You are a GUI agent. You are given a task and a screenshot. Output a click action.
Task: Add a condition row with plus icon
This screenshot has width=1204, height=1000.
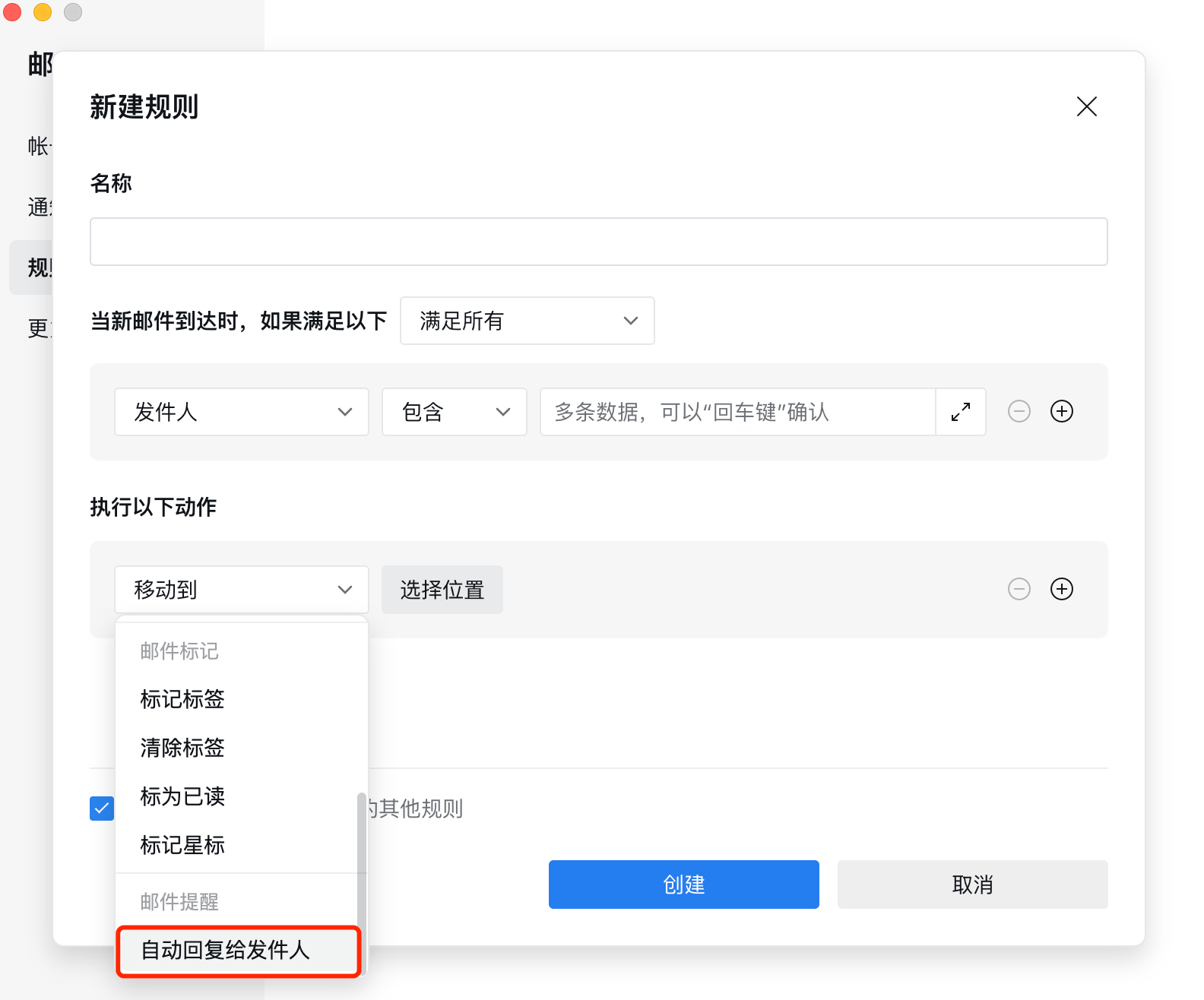coord(1061,411)
